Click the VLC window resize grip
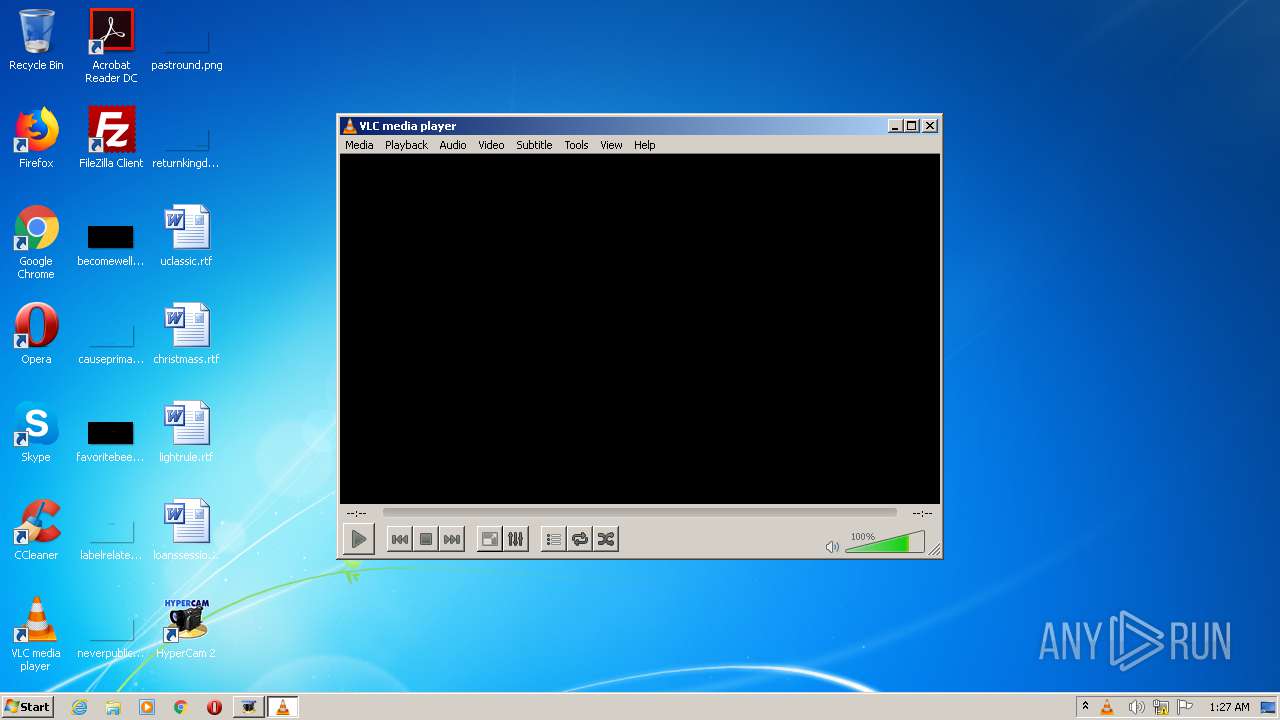This screenshot has width=1280, height=720. click(934, 550)
